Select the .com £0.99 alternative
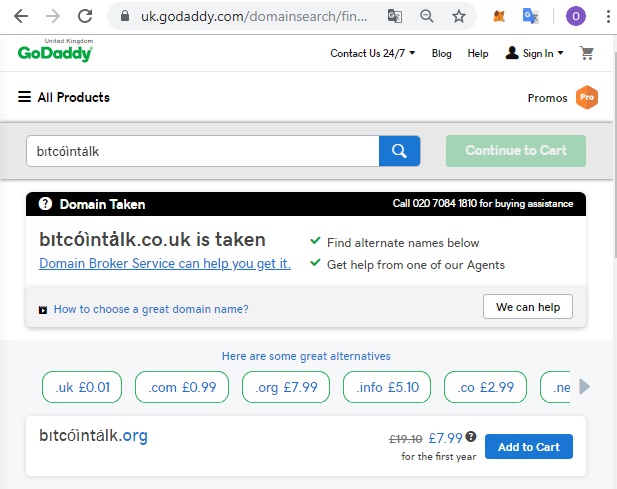This screenshot has height=489, width=617. 182,387
